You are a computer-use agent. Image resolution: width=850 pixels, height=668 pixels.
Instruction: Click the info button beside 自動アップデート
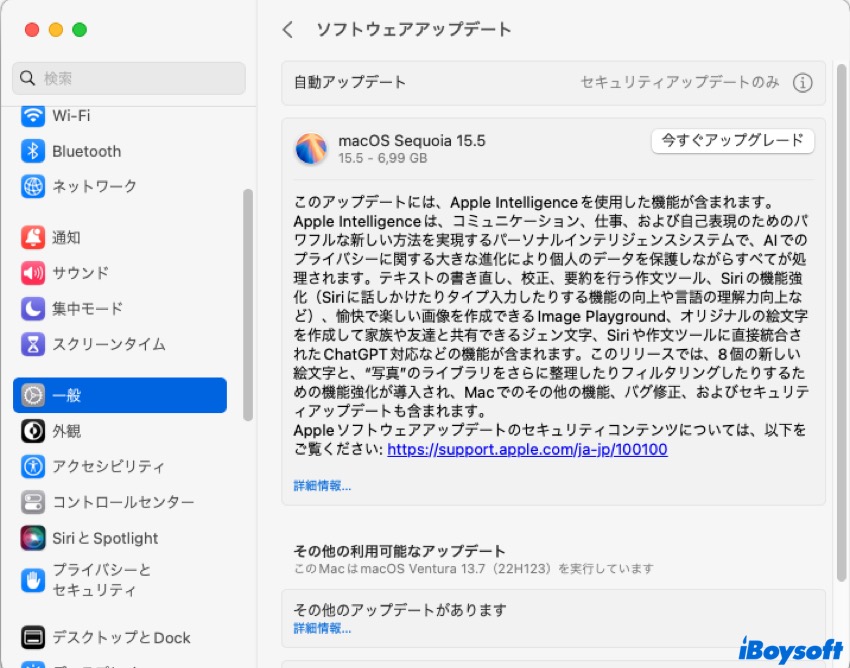802,83
